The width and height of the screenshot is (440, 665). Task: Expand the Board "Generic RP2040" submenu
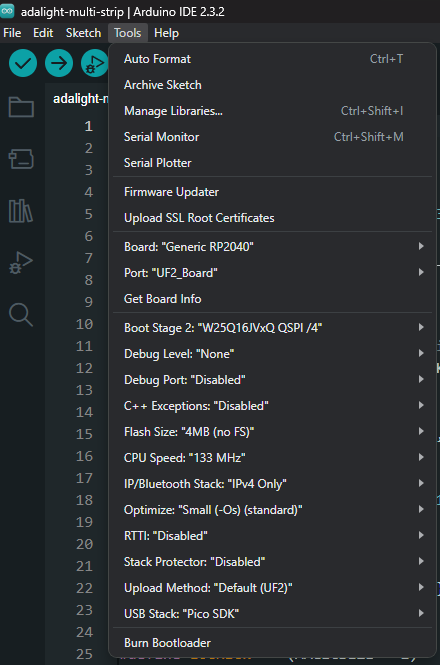tap(272, 246)
